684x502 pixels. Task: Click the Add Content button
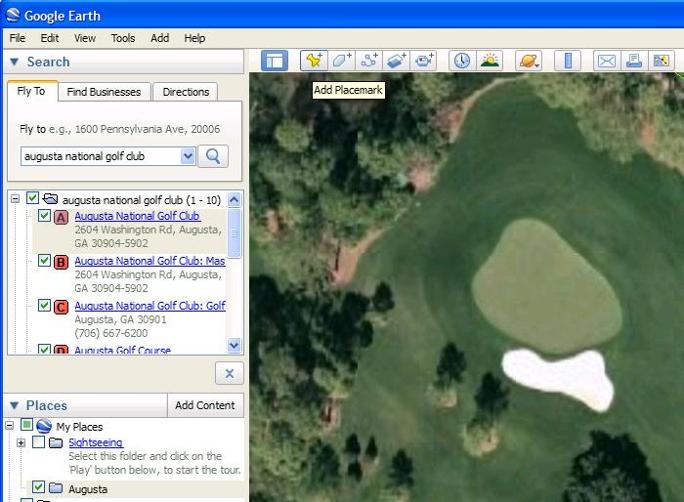point(205,405)
